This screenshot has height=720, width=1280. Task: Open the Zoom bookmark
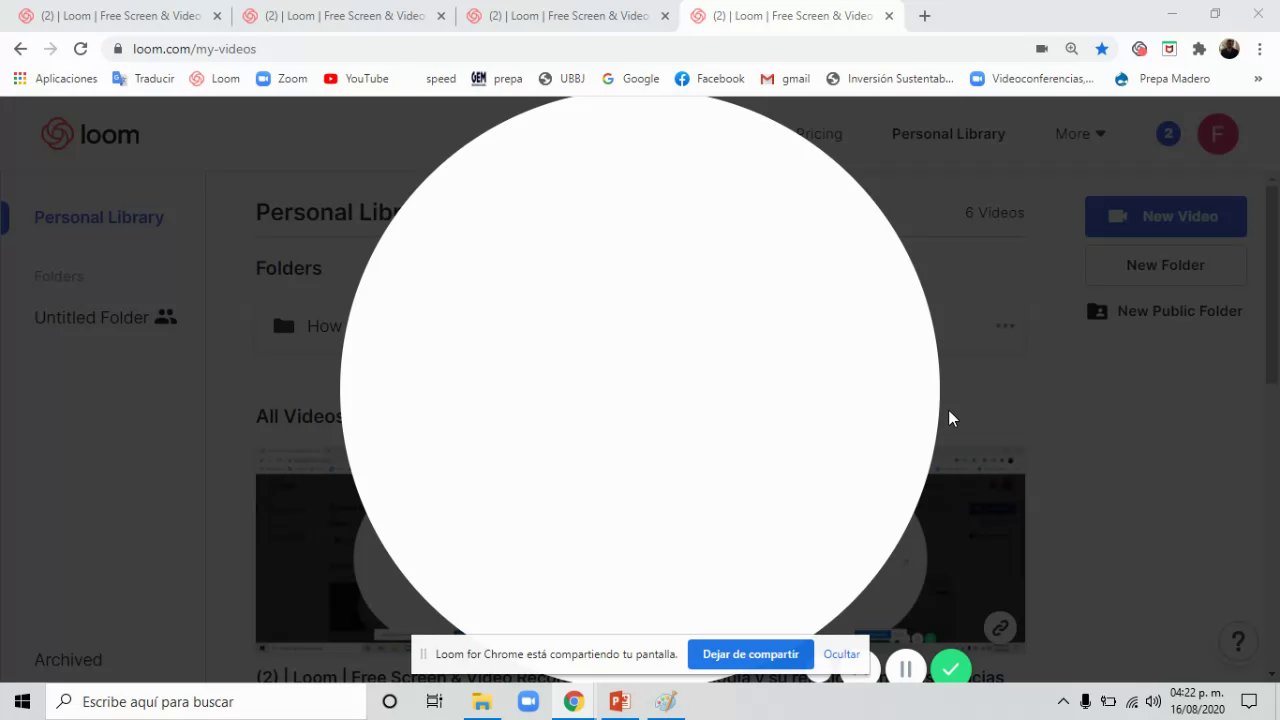click(281, 79)
